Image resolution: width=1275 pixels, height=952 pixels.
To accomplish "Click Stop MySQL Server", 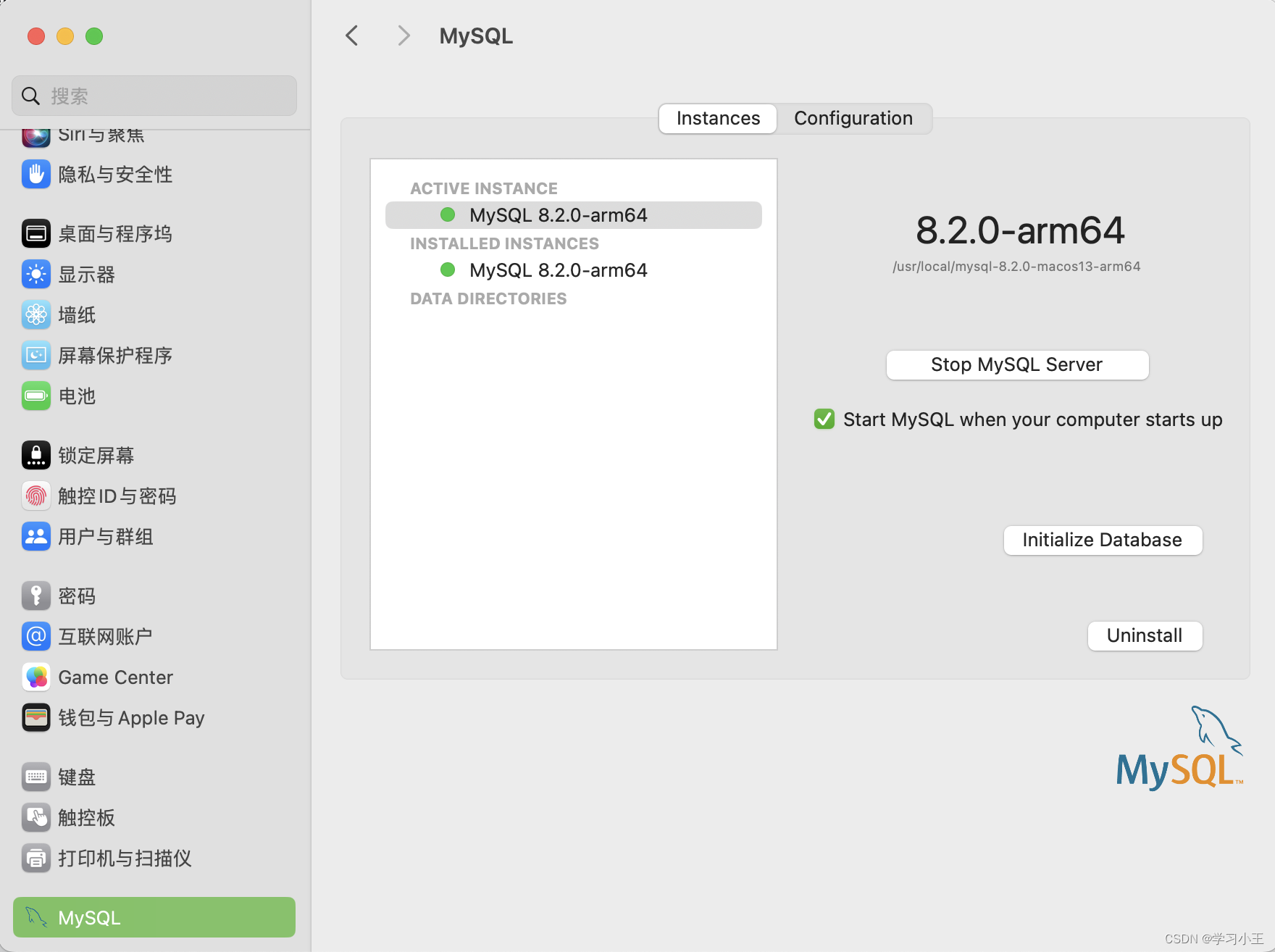I will tap(1016, 364).
